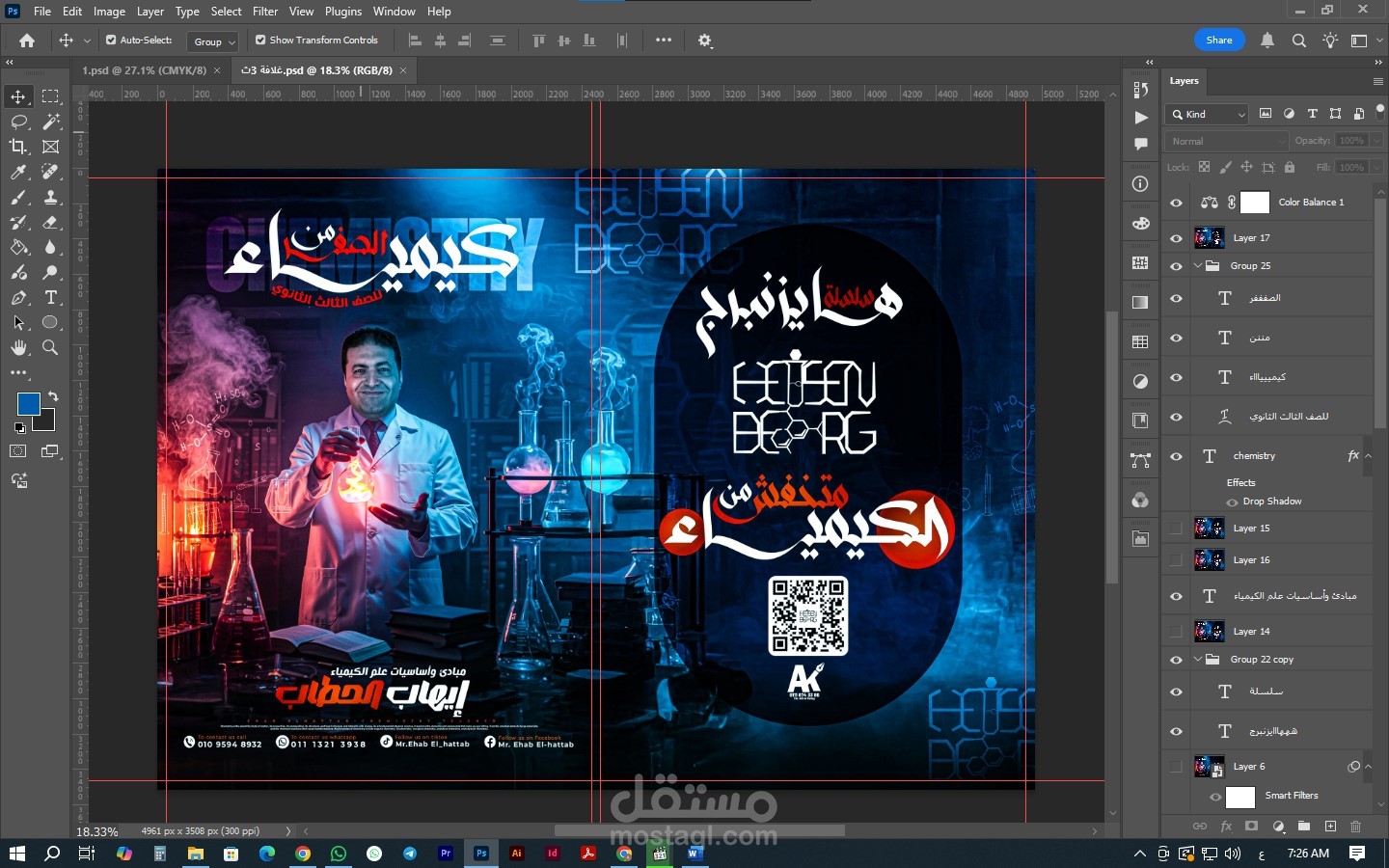Toggle Show Transform Controls checkbox

260,41
